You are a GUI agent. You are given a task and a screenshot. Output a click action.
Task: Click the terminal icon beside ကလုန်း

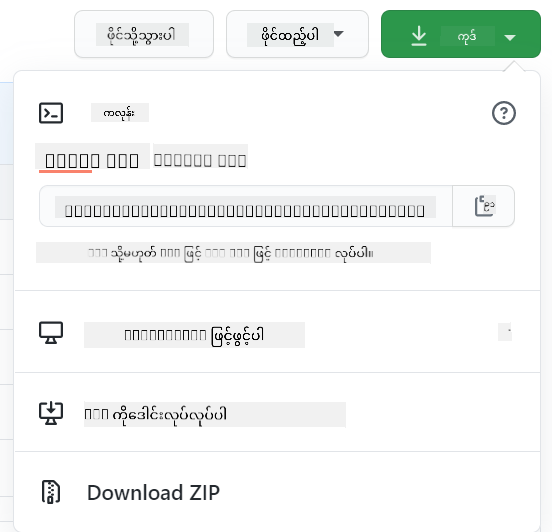pos(51,113)
